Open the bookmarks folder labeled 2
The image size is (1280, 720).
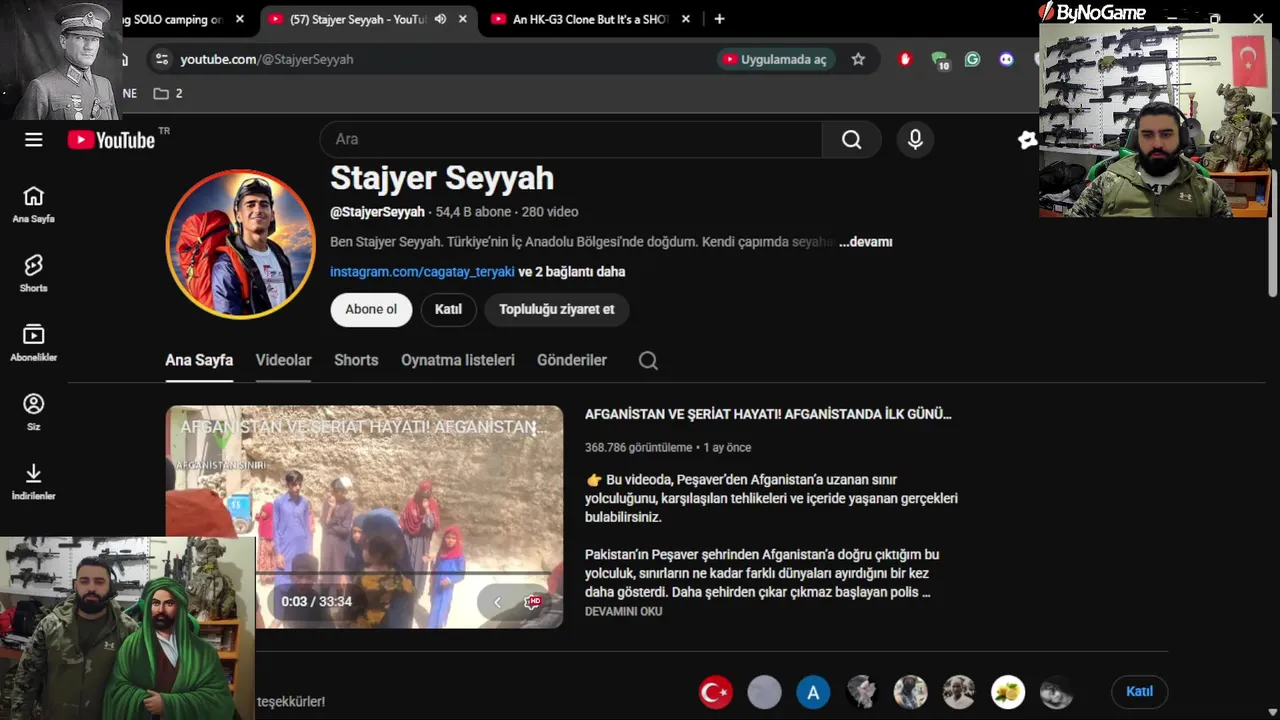[168, 93]
